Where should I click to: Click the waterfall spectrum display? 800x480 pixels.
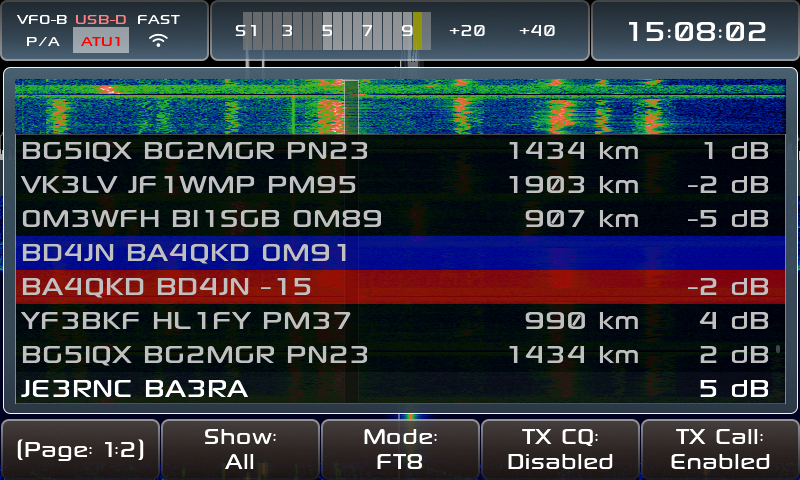pos(400,106)
